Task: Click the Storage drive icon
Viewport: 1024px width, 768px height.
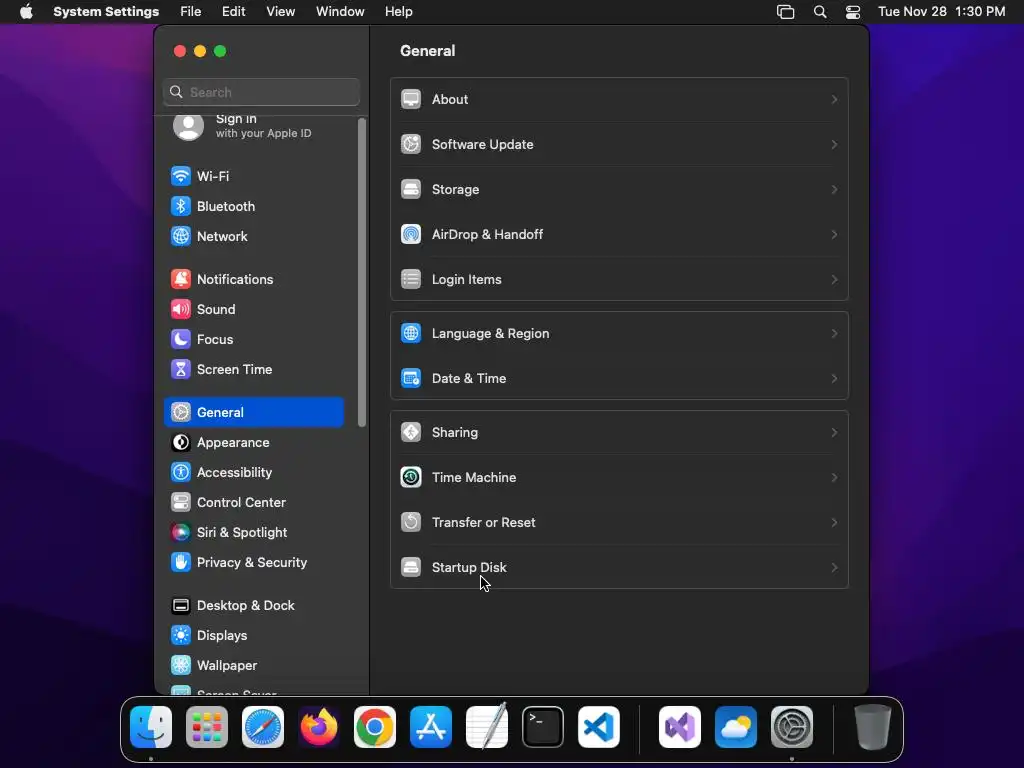Action: pos(411,189)
